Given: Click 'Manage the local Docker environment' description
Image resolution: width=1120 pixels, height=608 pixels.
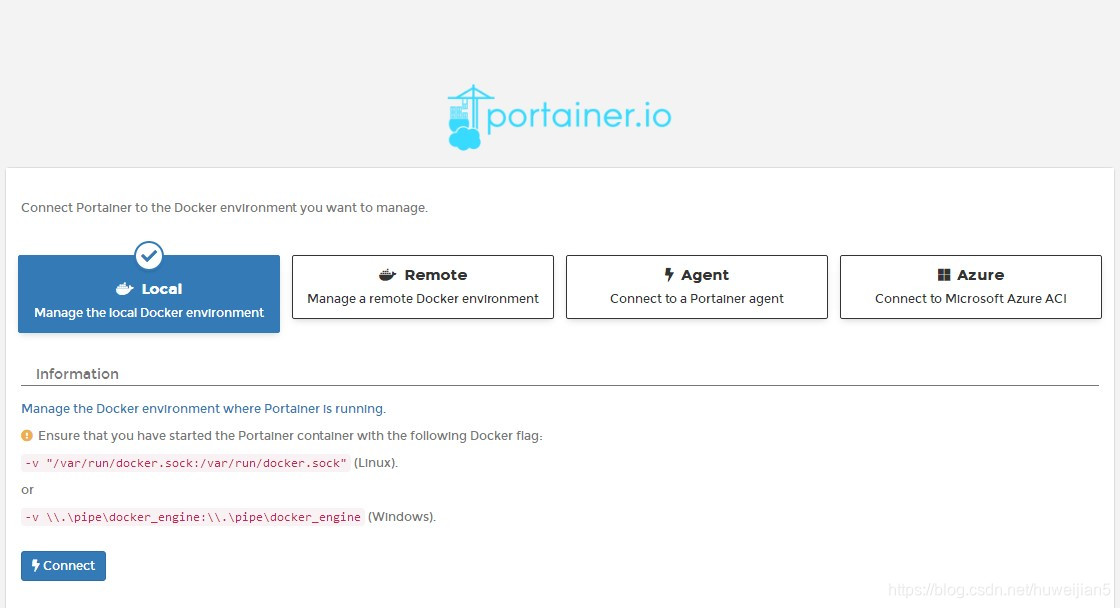Looking at the screenshot, I should [x=149, y=313].
